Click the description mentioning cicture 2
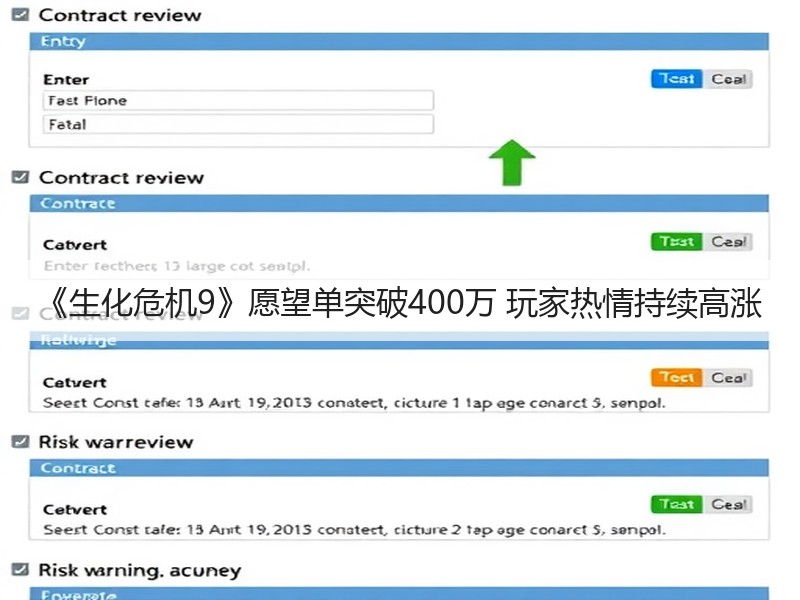The image size is (800, 600). [354, 530]
